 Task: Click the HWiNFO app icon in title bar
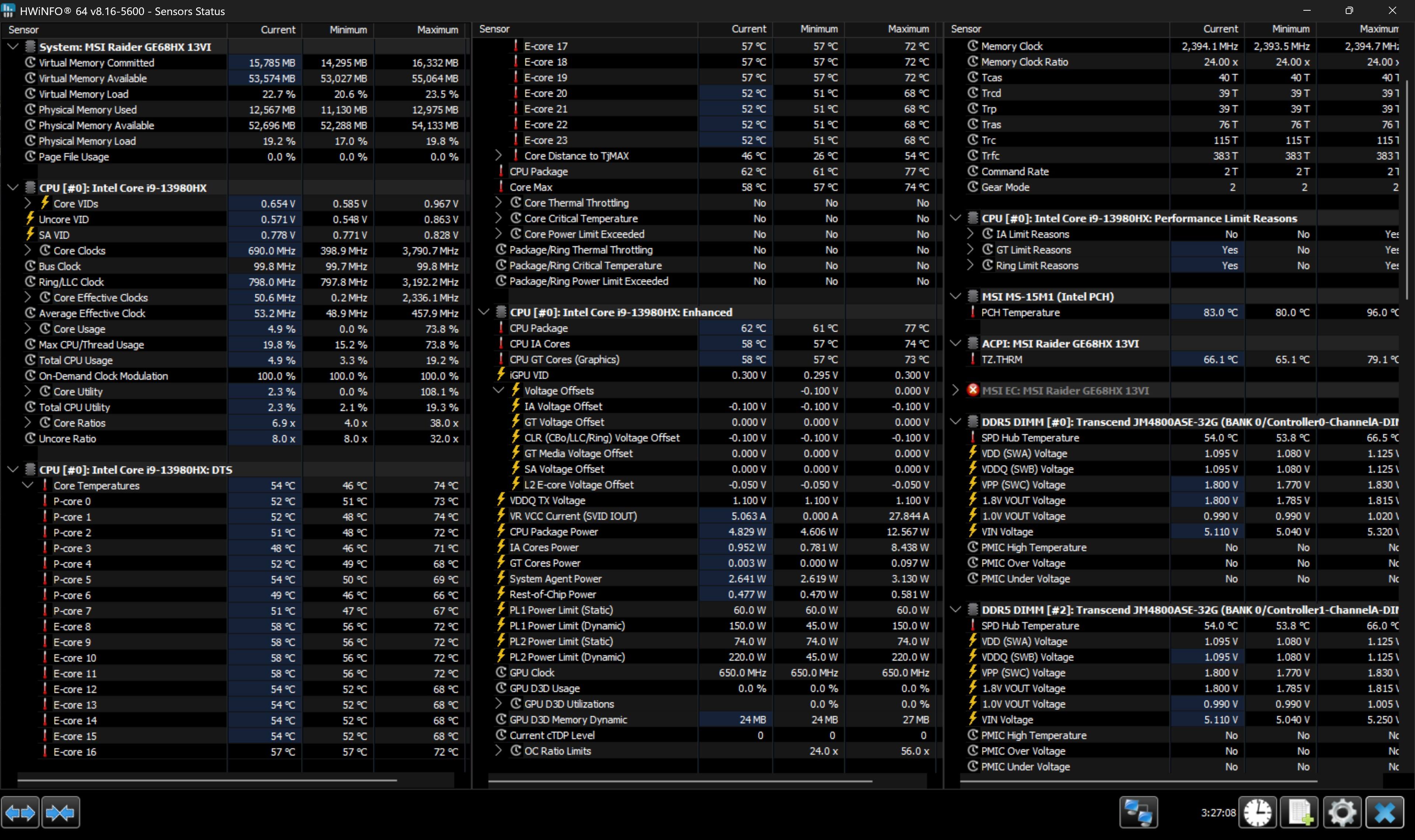click(8, 10)
